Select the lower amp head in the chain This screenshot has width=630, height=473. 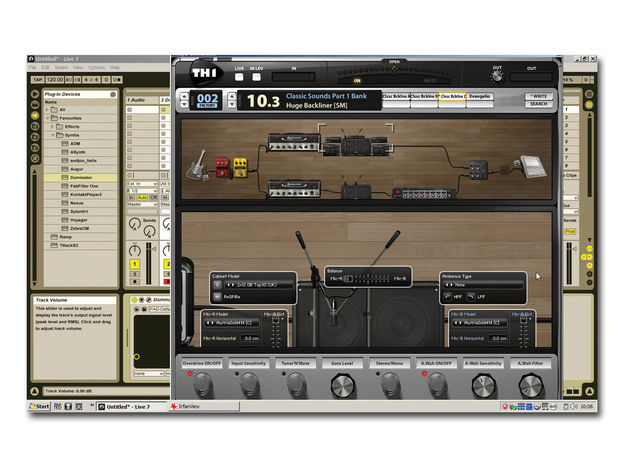tap(294, 188)
